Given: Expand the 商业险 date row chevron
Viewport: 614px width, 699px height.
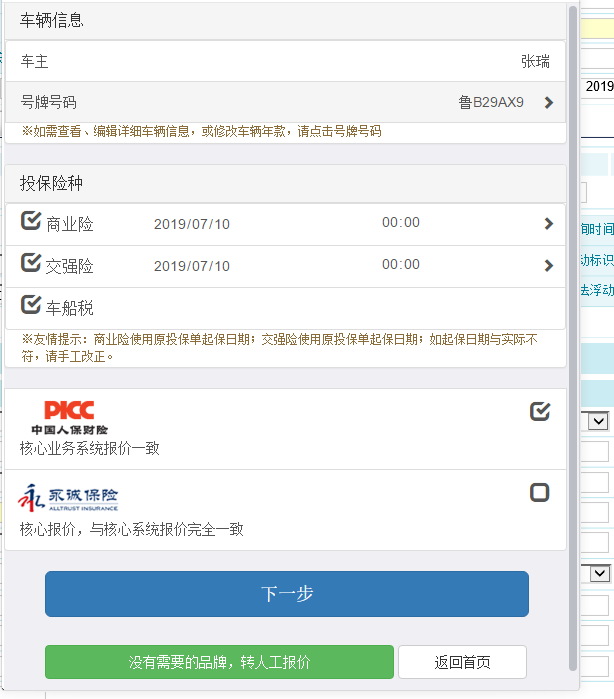Looking at the screenshot, I should [x=549, y=224].
